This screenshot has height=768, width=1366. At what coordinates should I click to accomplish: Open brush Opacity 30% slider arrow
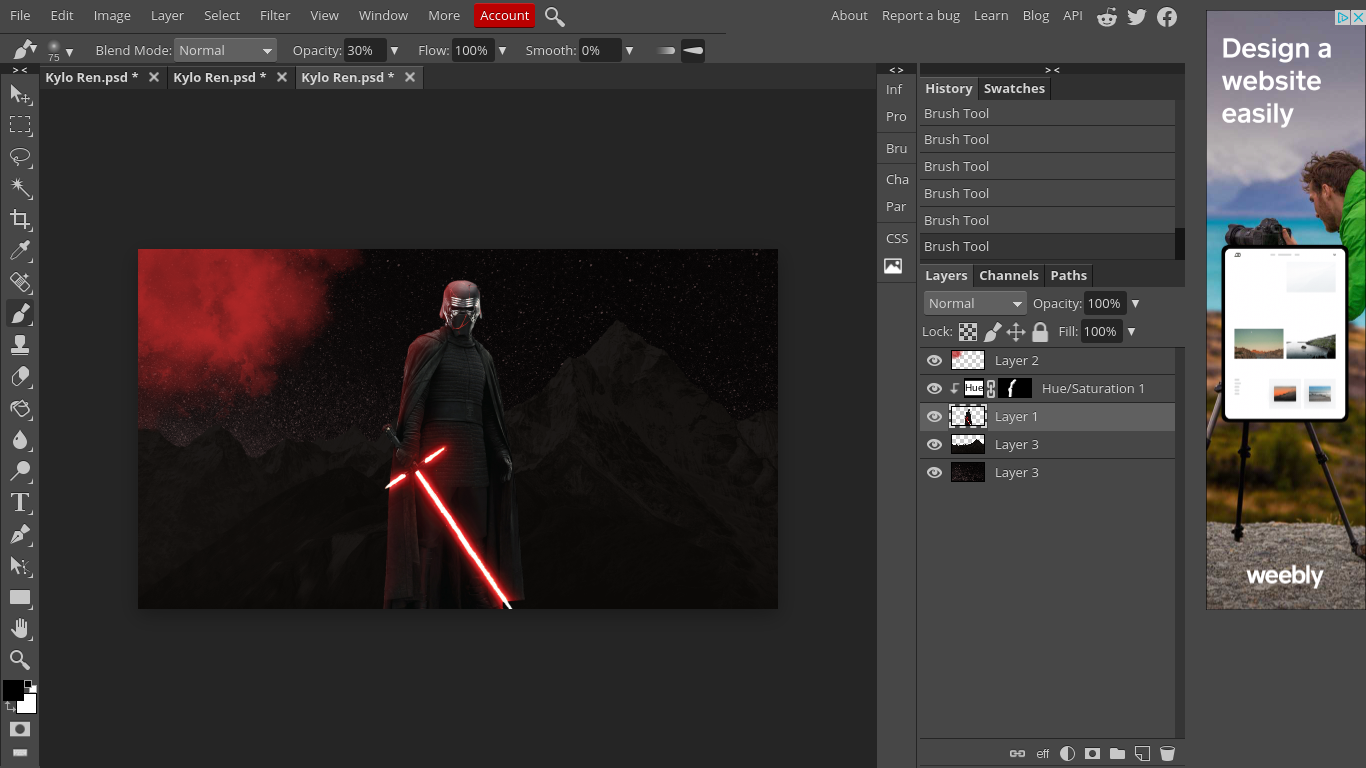[x=394, y=51]
